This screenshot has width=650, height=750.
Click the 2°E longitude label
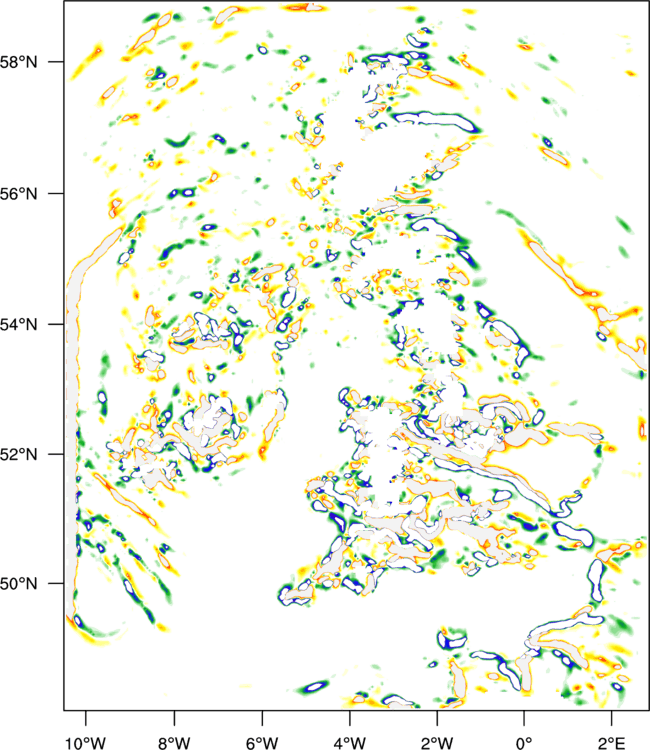coord(612,743)
